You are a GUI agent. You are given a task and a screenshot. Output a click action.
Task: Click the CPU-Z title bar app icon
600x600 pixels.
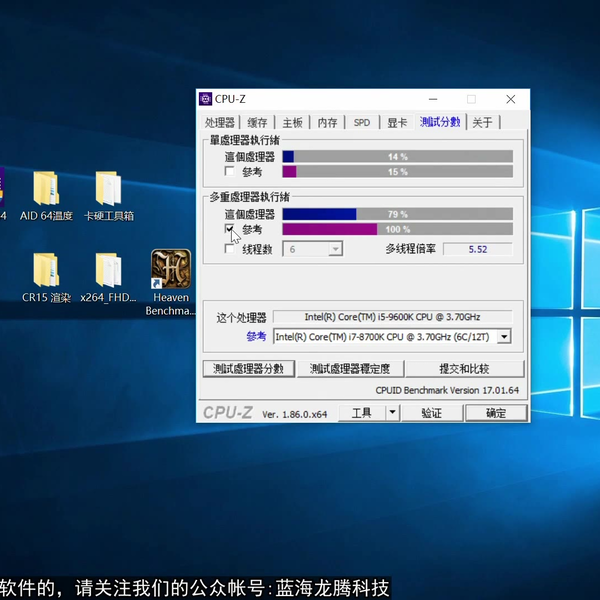(205, 99)
